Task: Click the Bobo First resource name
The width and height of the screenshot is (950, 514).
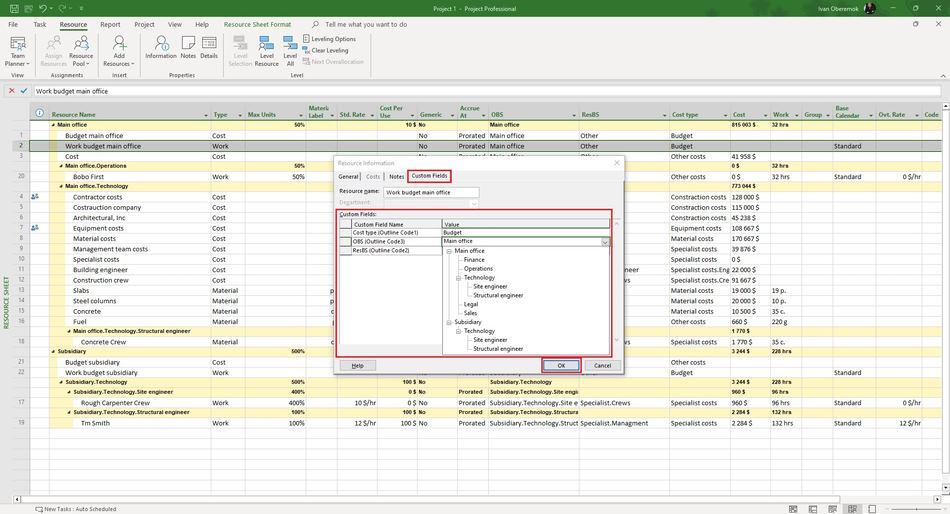Action: pos(88,176)
